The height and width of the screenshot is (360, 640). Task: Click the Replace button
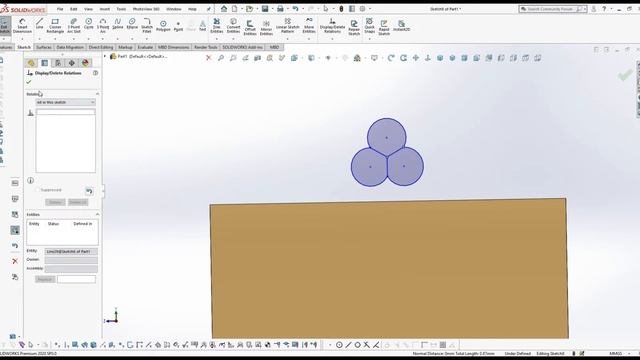click(x=45, y=279)
